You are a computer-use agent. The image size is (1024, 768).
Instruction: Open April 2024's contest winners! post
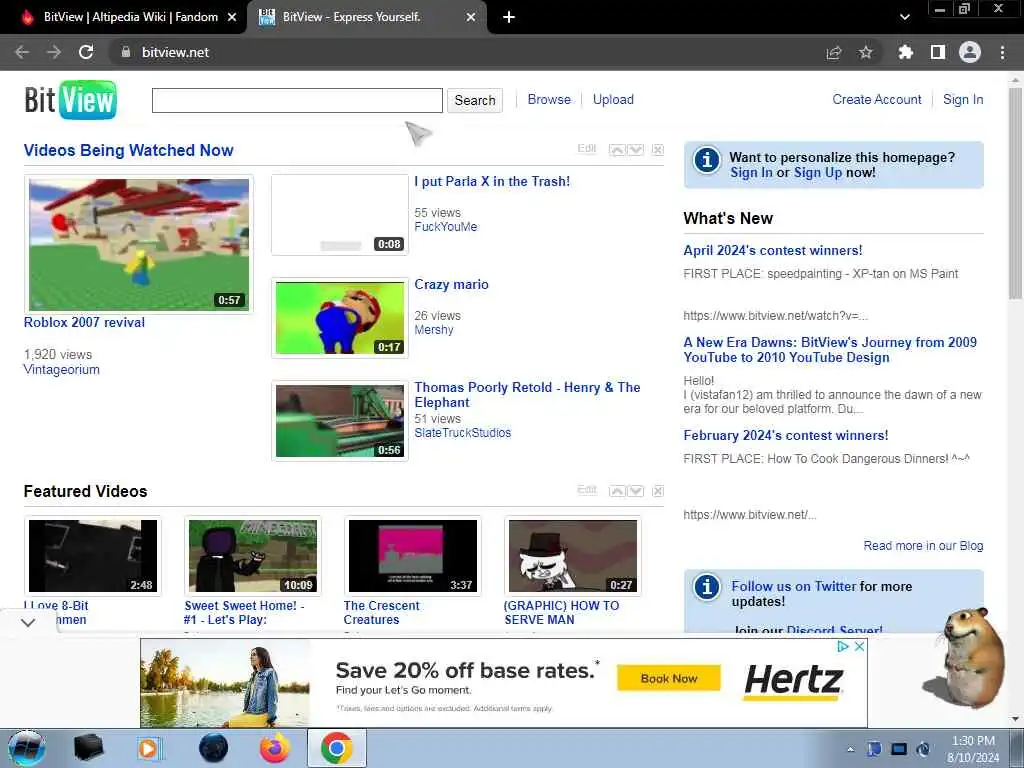click(x=773, y=250)
